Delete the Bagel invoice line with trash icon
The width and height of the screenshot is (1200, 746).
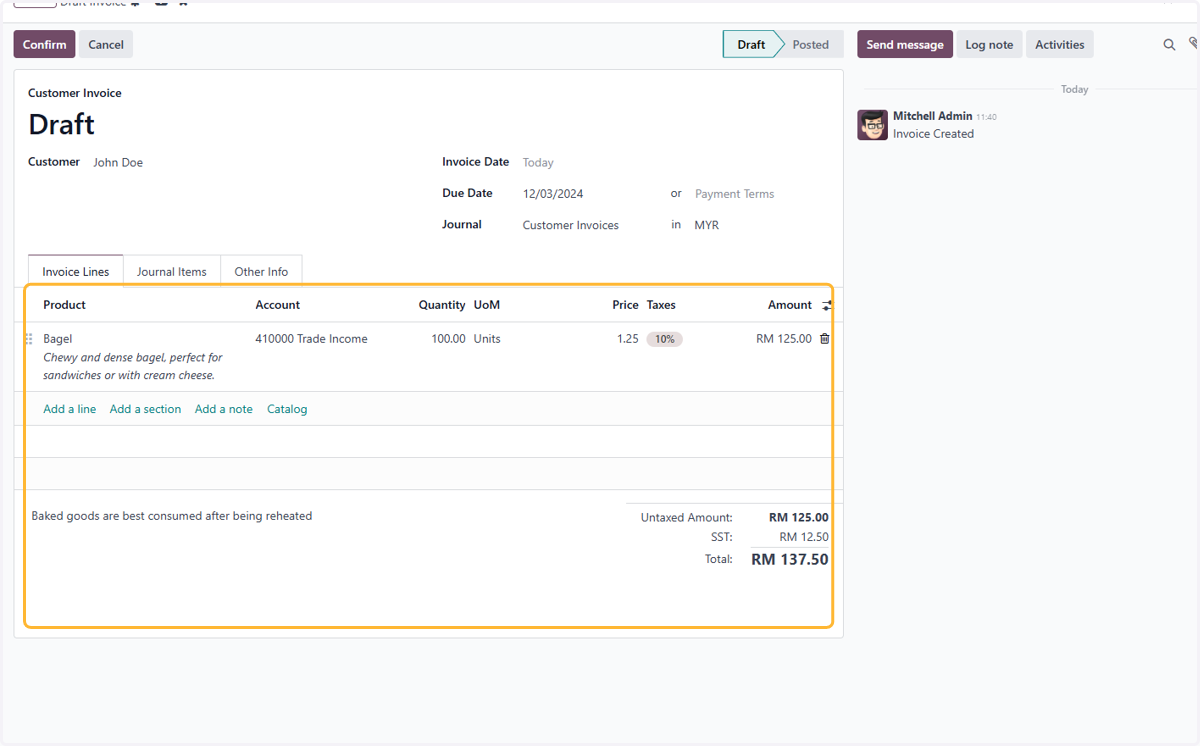[825, 339]
